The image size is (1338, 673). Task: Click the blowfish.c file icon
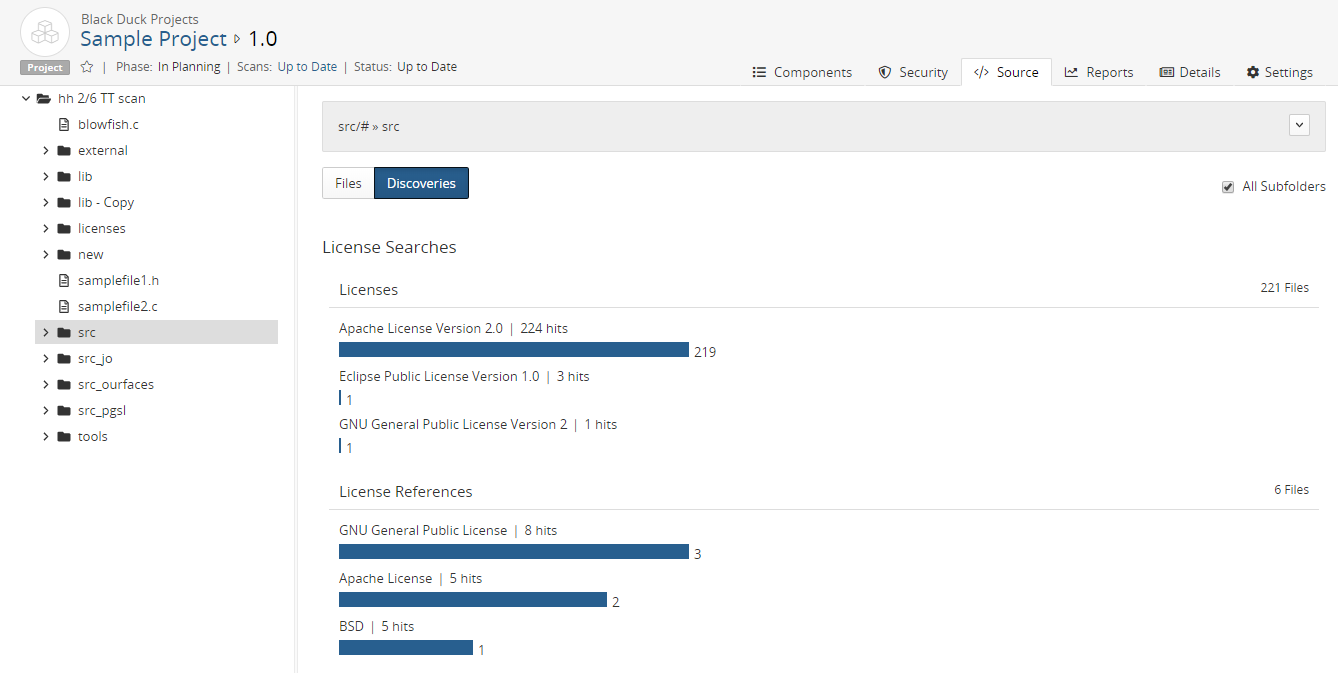pyautogui.click(x=65, y=125)
